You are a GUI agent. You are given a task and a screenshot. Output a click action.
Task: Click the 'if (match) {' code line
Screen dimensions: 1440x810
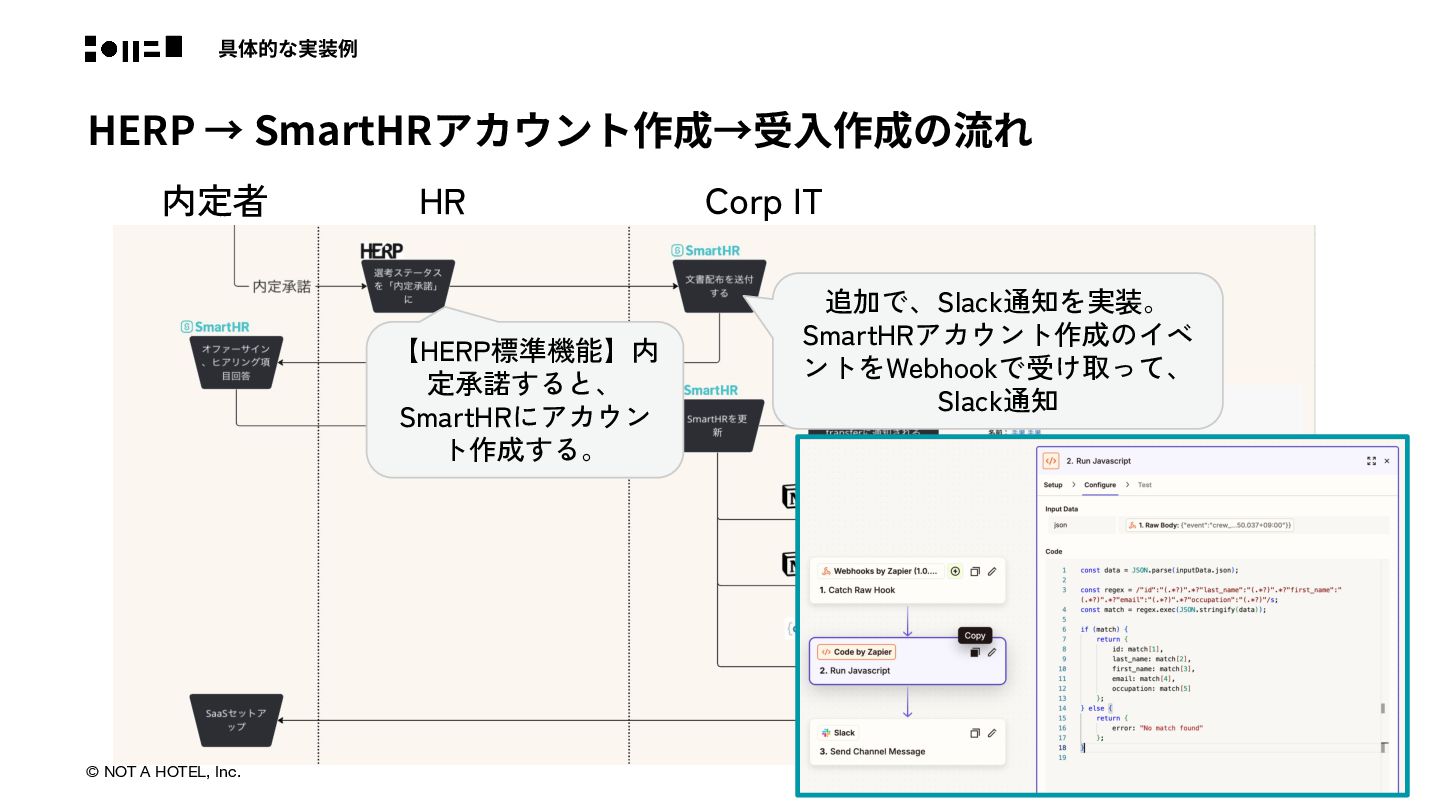(x=1104, y=629)
